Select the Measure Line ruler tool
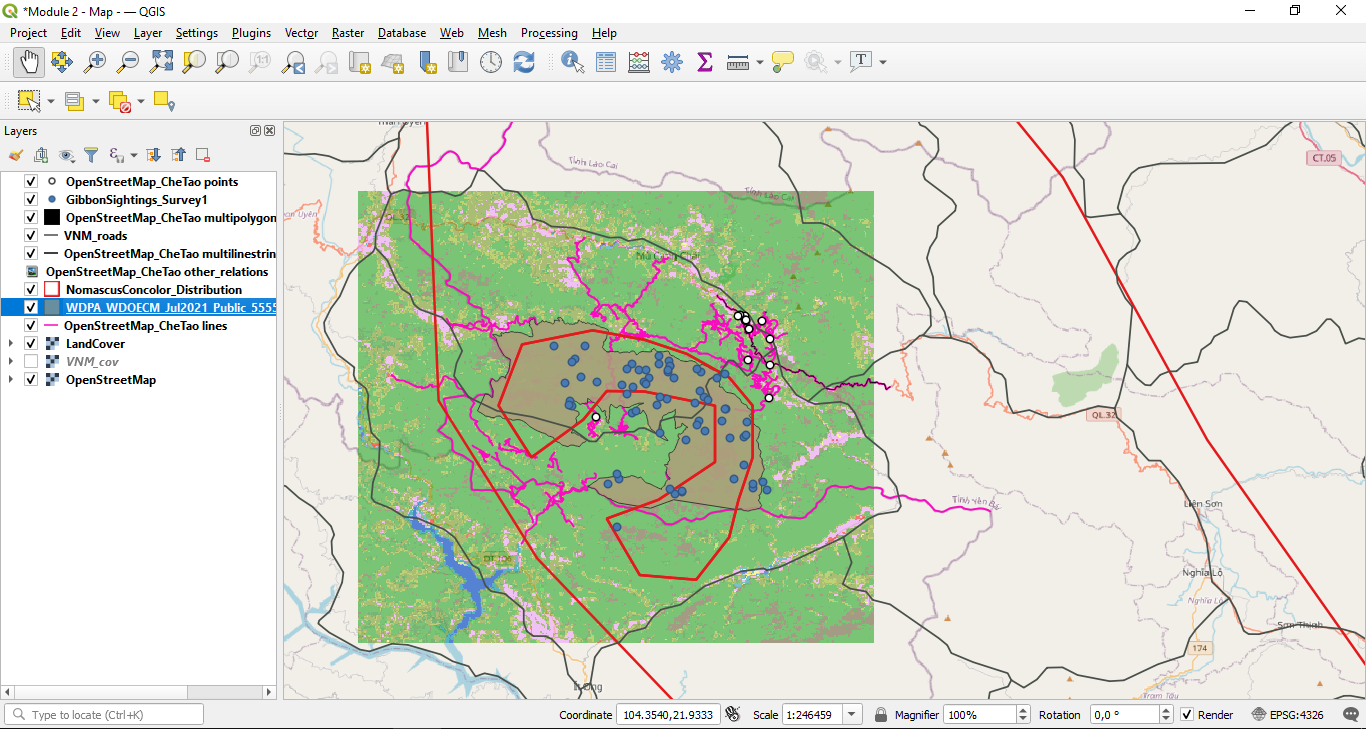The image size is (1366, 729). (738, 62)
